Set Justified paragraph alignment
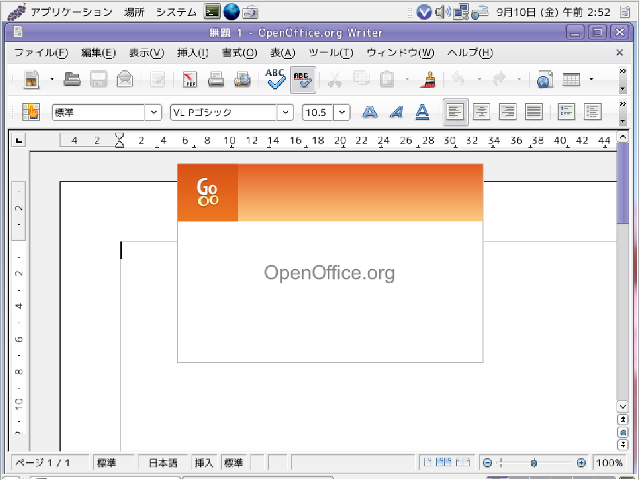The width and height of the screenshot is (640, 480). pyautogui.click(x=534, y=112)
